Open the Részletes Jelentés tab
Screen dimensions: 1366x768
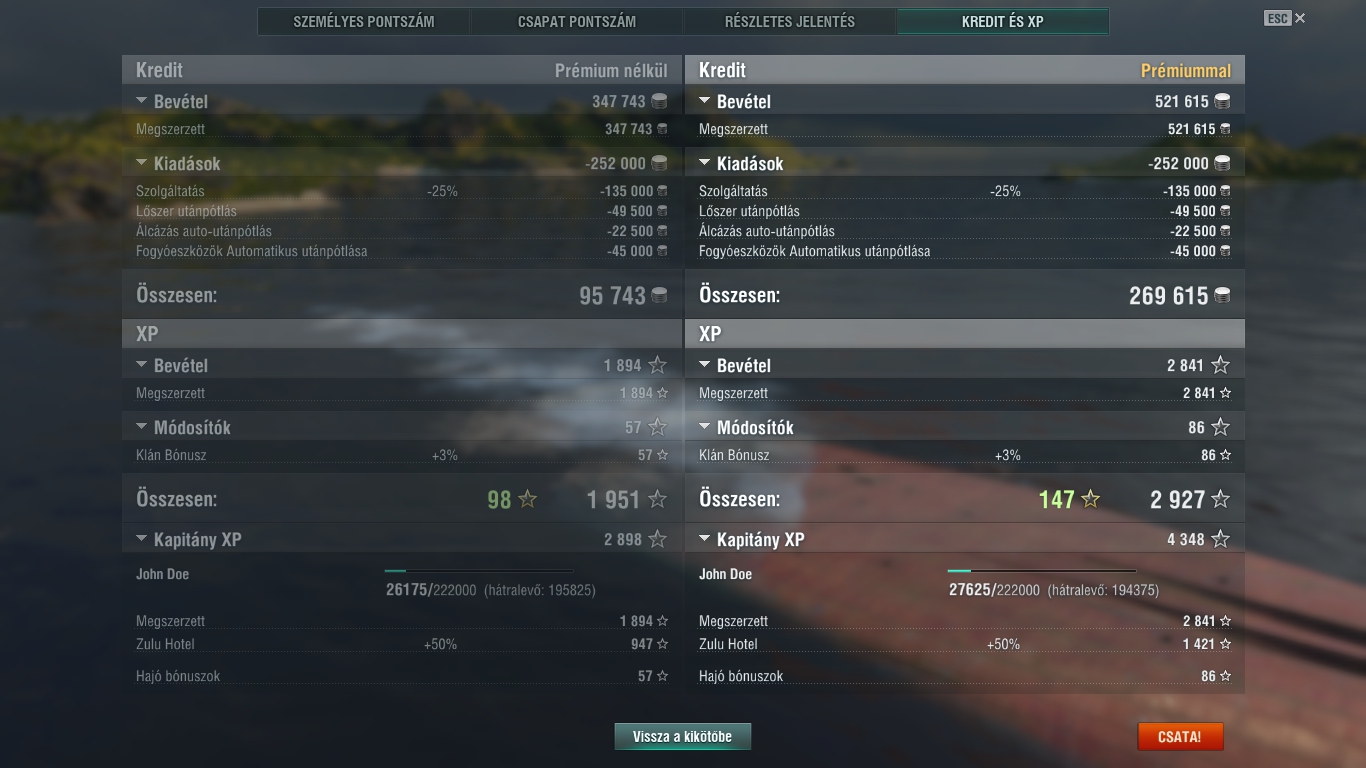pos(790,21)
